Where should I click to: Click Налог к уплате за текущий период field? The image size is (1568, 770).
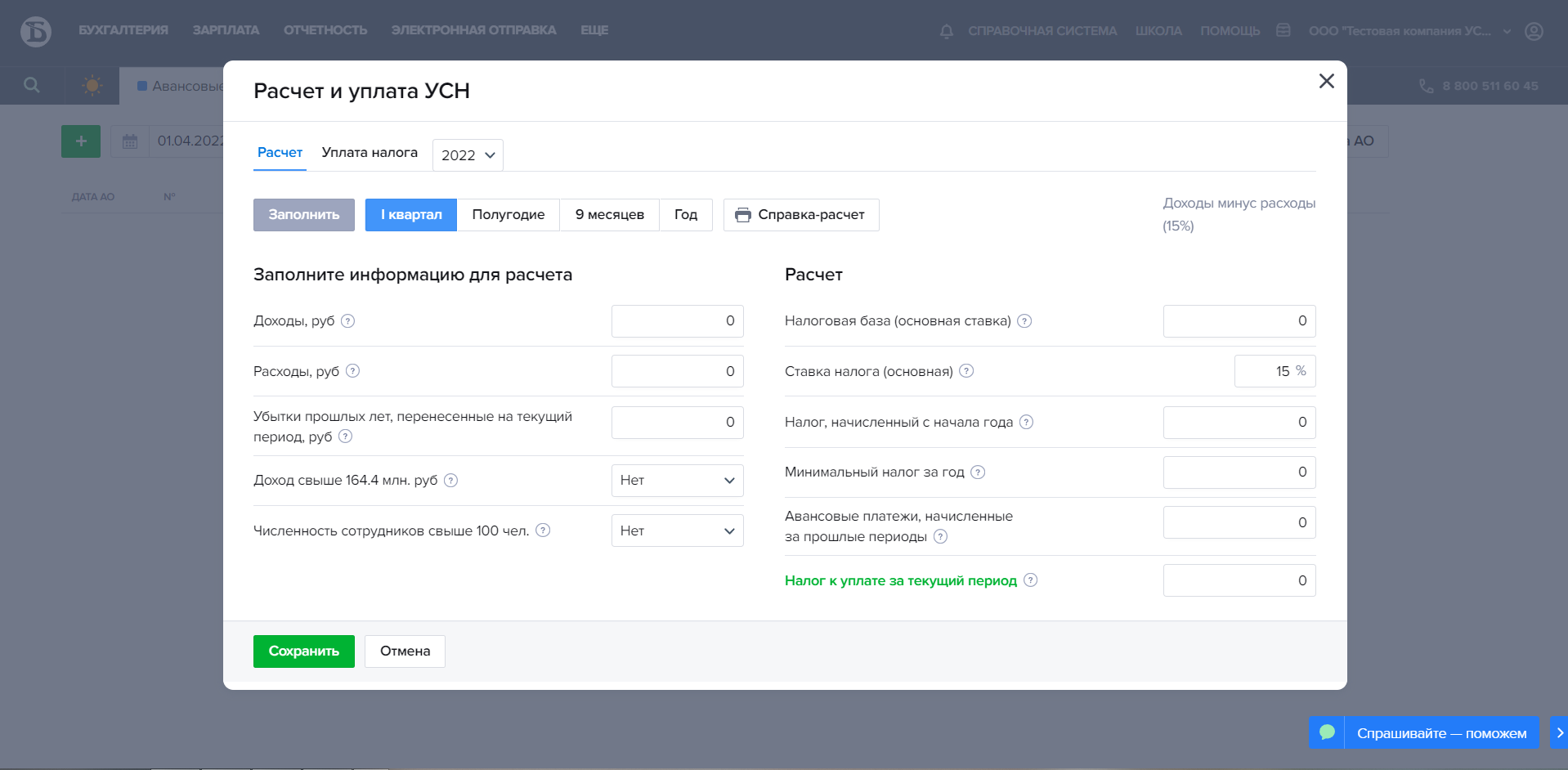(x=1239, y=580)
